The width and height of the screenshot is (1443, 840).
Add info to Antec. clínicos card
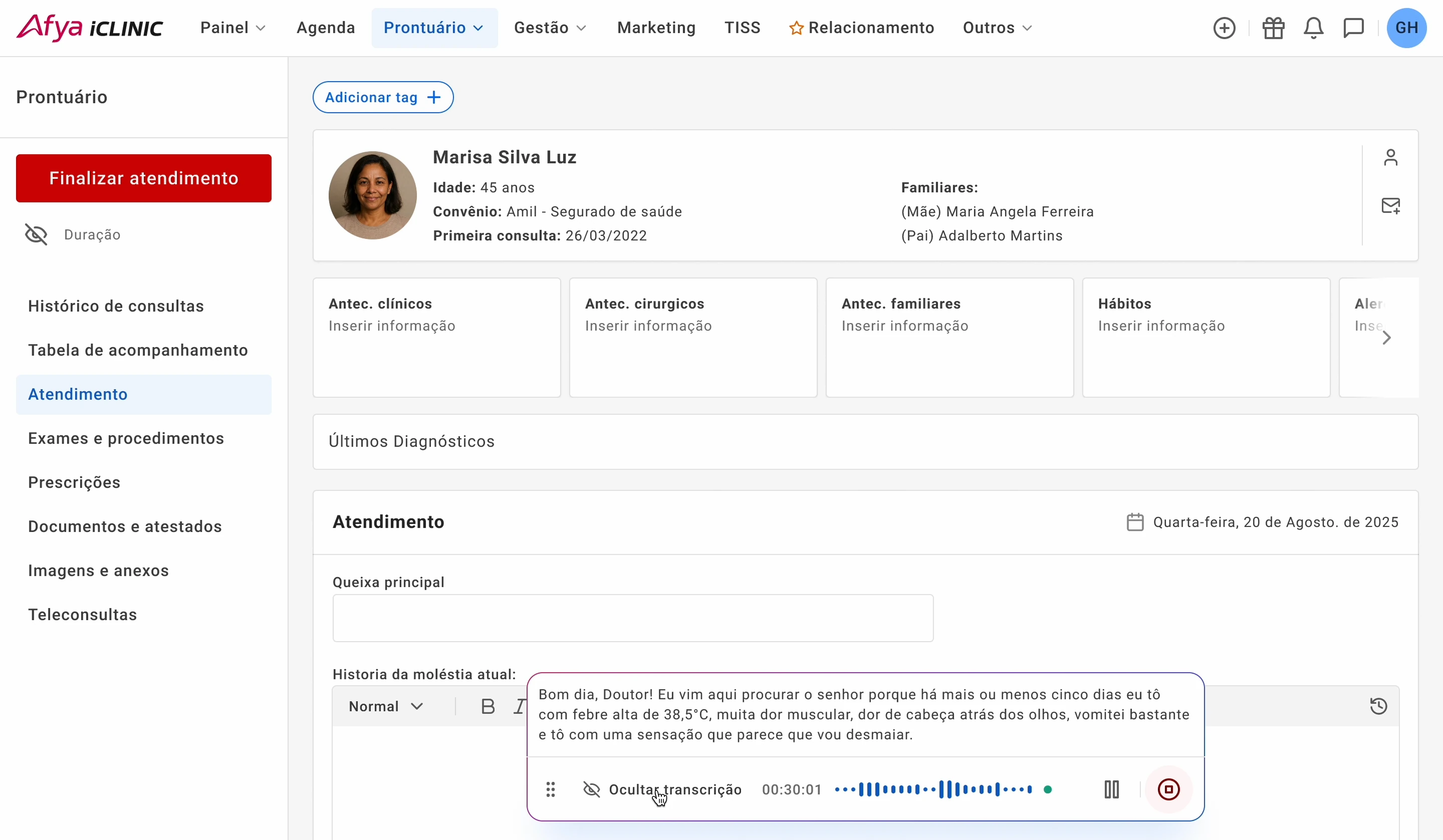(437, 337)
